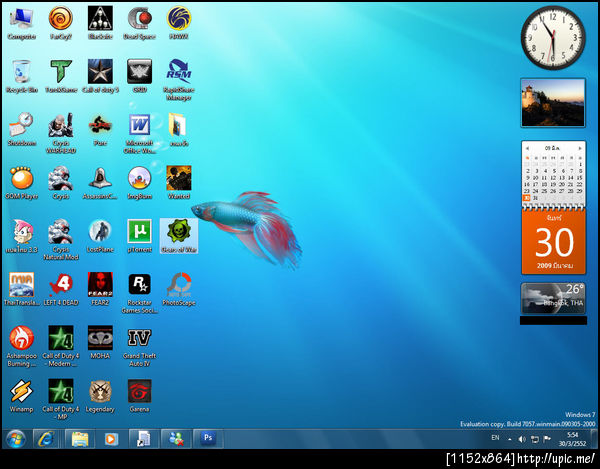Open the Recycle Bin

21,76
